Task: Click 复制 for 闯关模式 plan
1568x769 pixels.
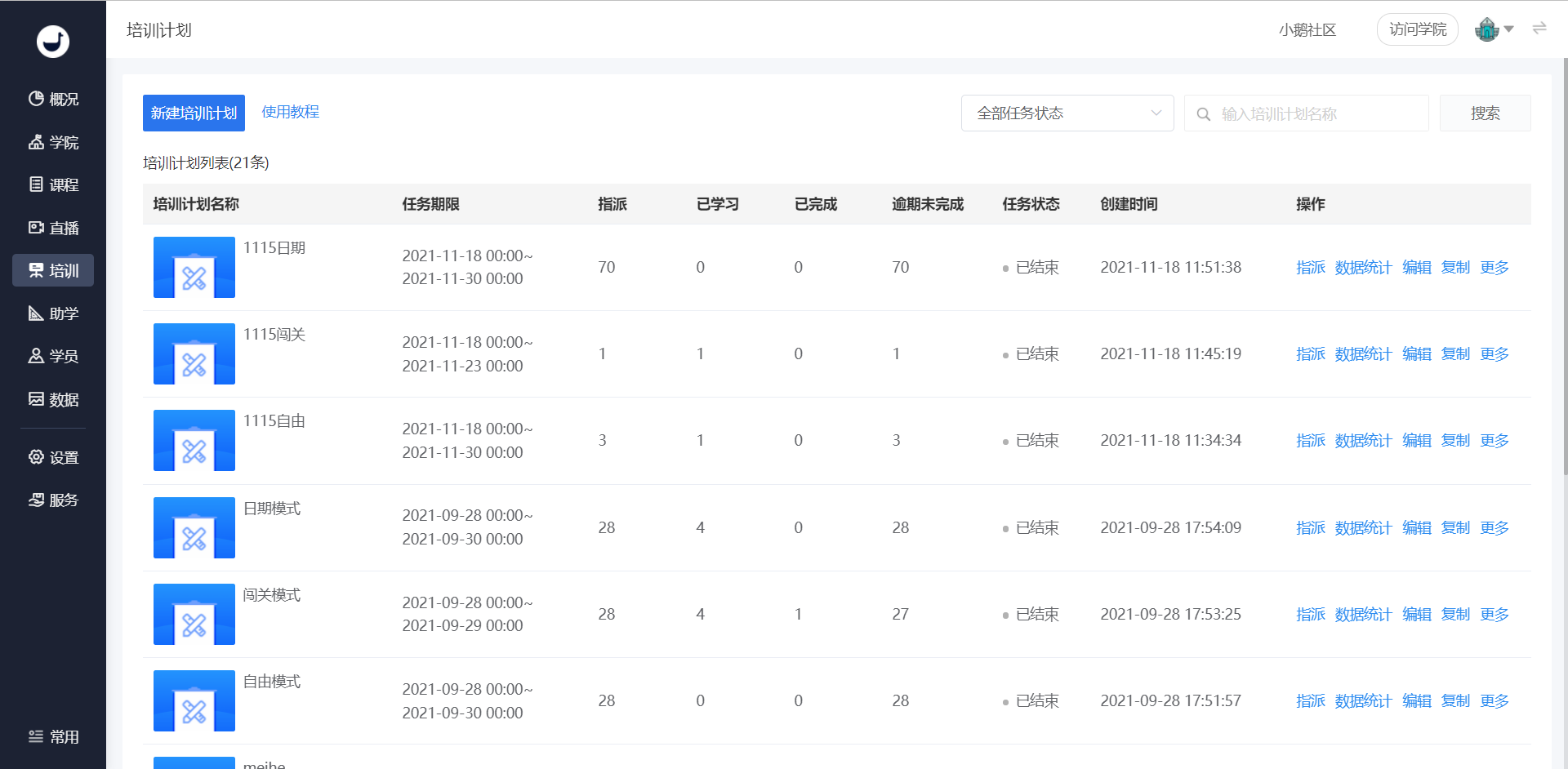Action: click(1455, 614)
